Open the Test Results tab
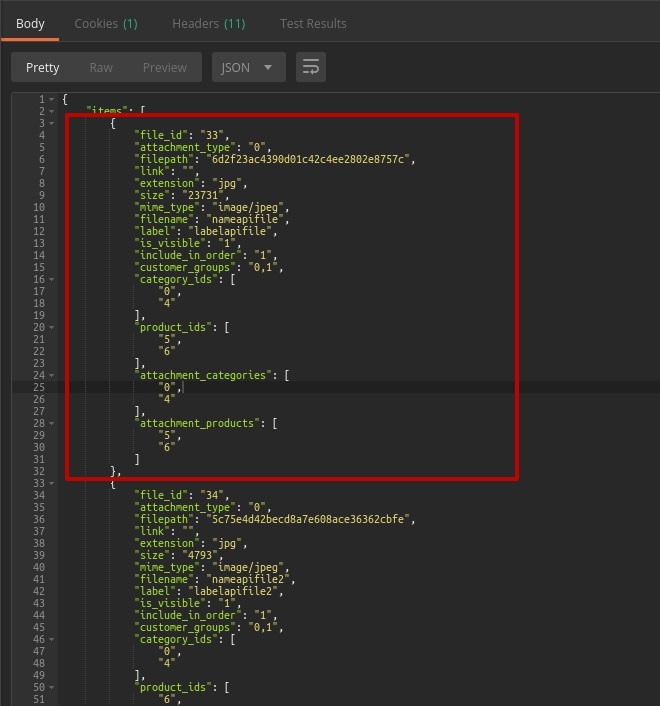Image resolution: width=660 pixels, height=706 pixels. tap(313, 23)
